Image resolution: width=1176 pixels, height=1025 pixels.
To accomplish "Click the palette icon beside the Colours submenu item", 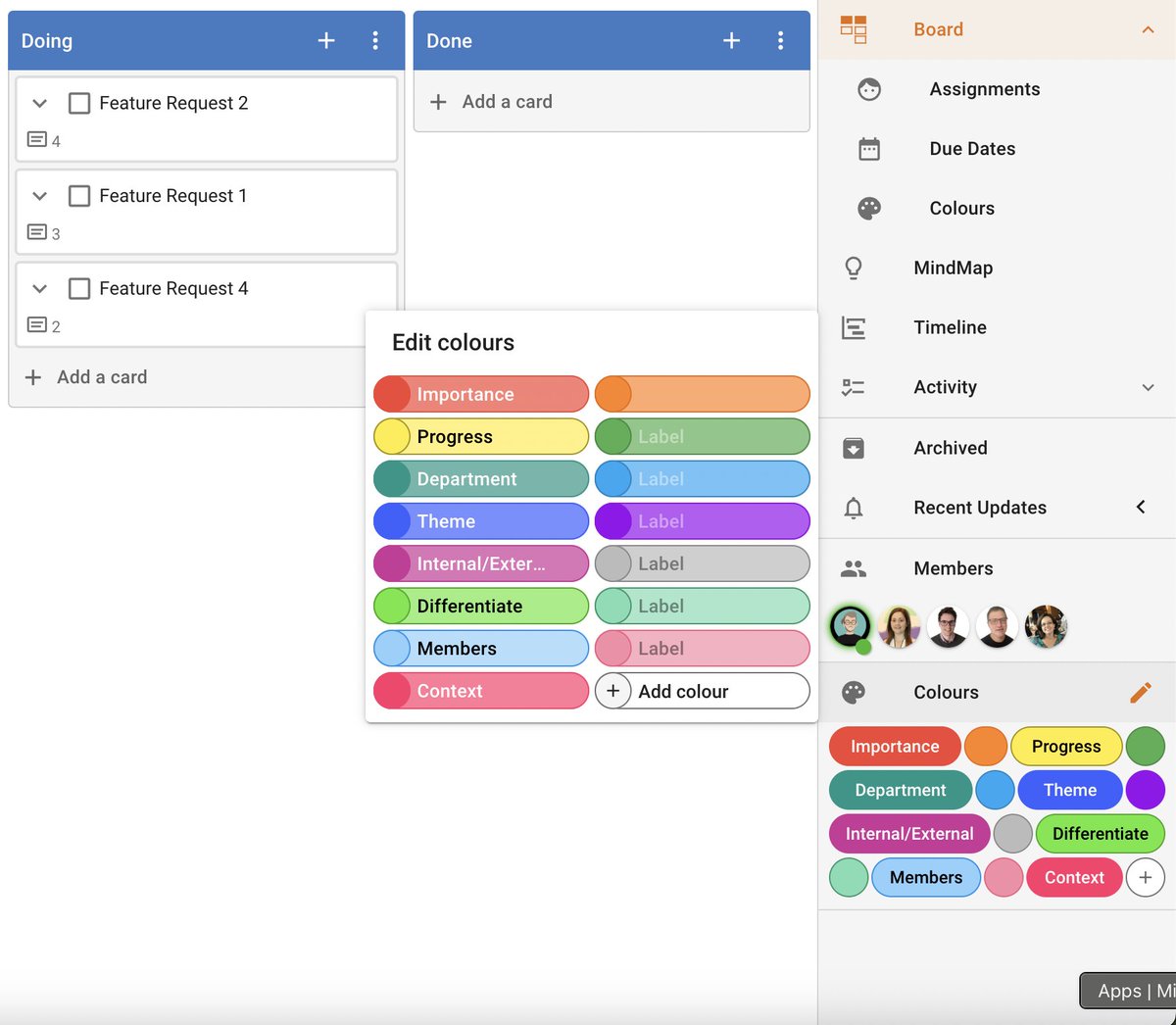I will (x=869, y=208).
